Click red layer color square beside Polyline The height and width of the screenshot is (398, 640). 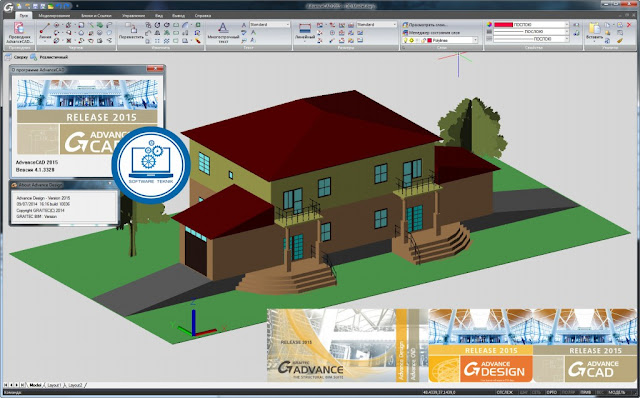coord(429,40)
